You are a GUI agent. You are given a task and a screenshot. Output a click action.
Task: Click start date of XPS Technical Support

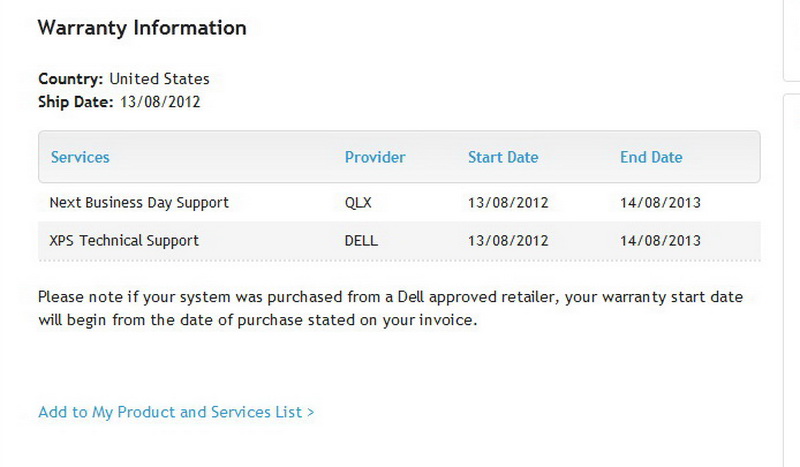point(508,241)
